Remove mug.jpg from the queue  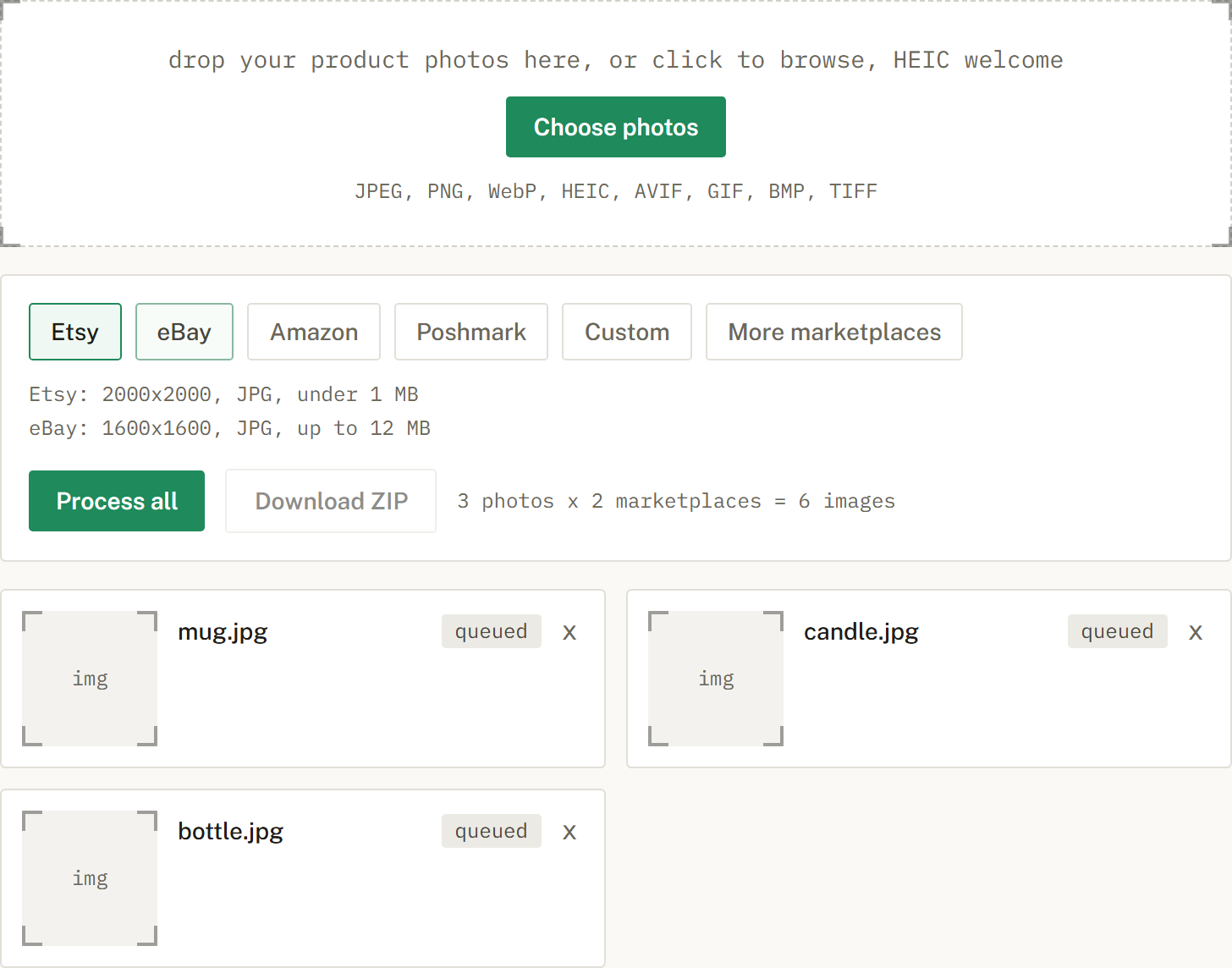coord(569,632)
